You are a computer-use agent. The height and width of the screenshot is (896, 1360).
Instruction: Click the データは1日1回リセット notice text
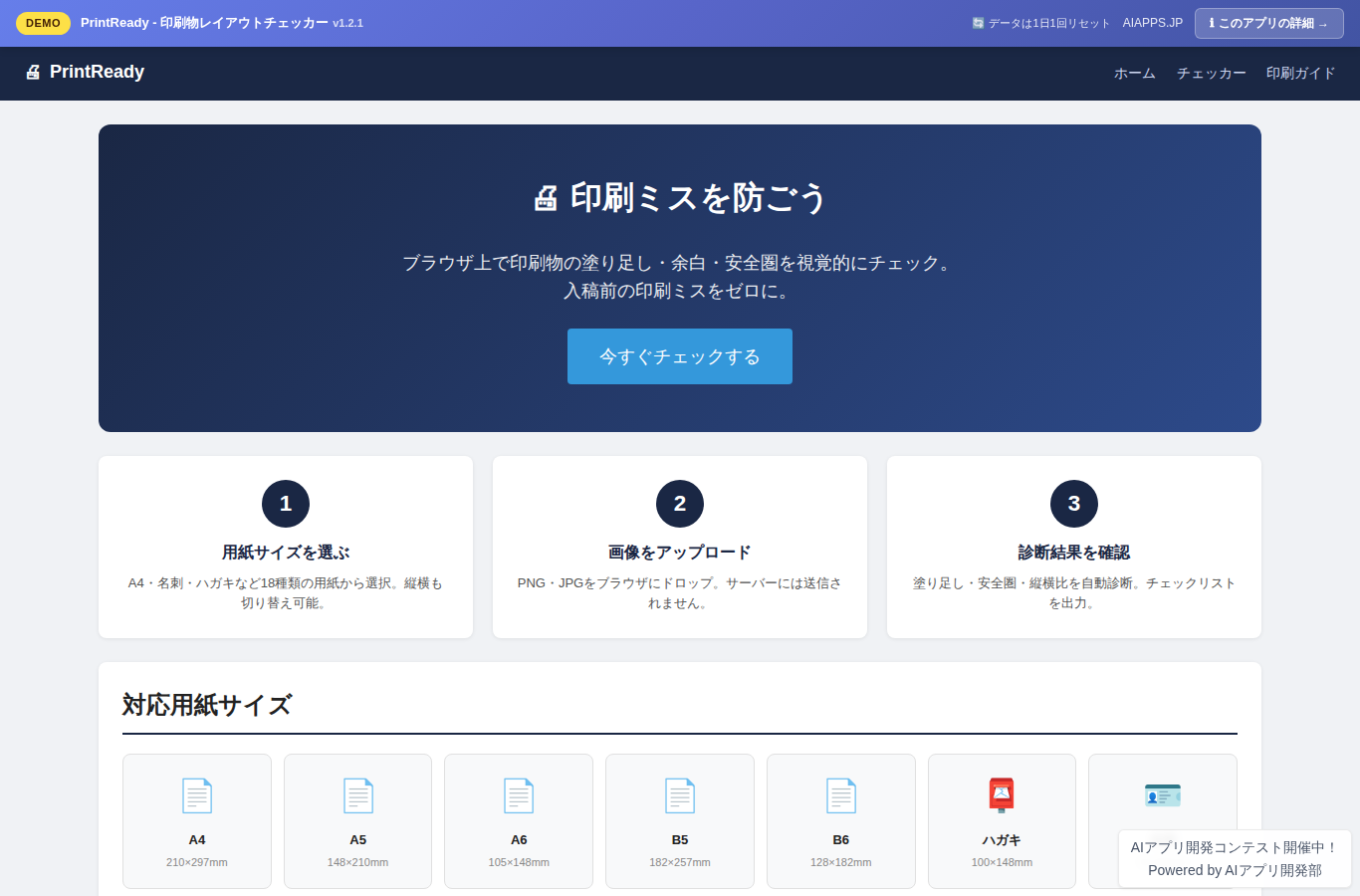(1048, 23)
